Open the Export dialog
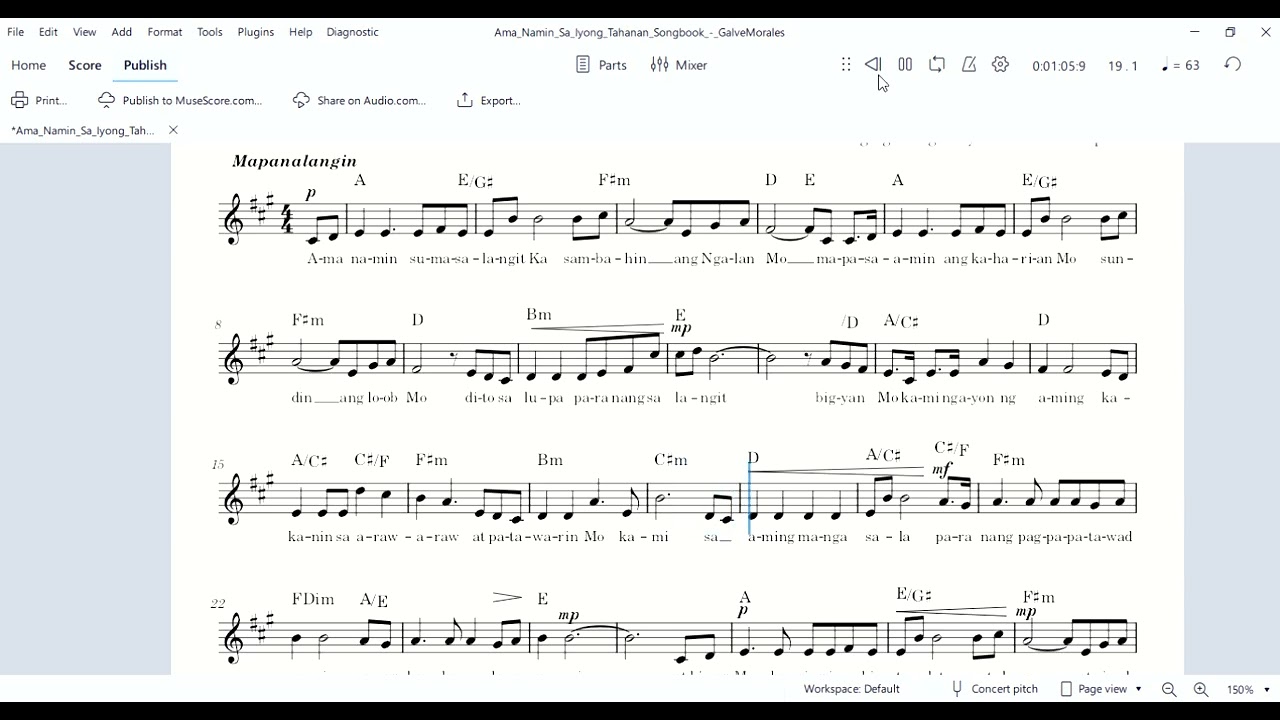 coord(489,100)
